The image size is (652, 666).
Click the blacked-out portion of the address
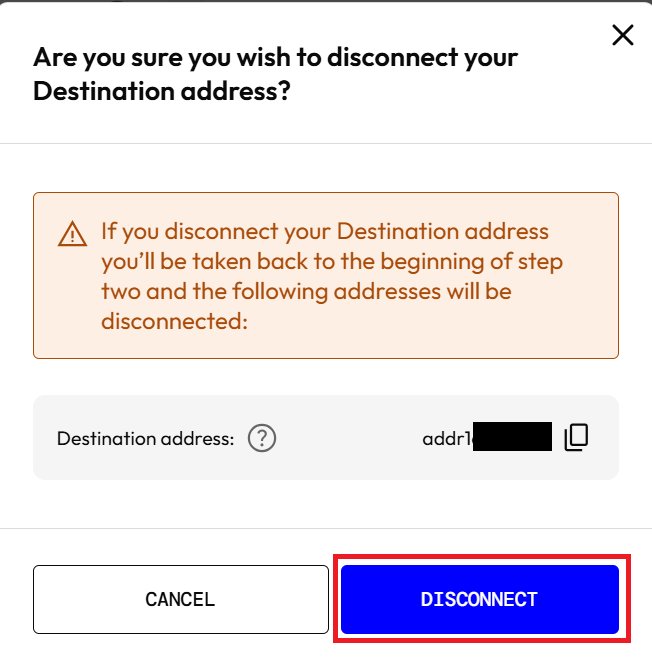coord(512,437)
